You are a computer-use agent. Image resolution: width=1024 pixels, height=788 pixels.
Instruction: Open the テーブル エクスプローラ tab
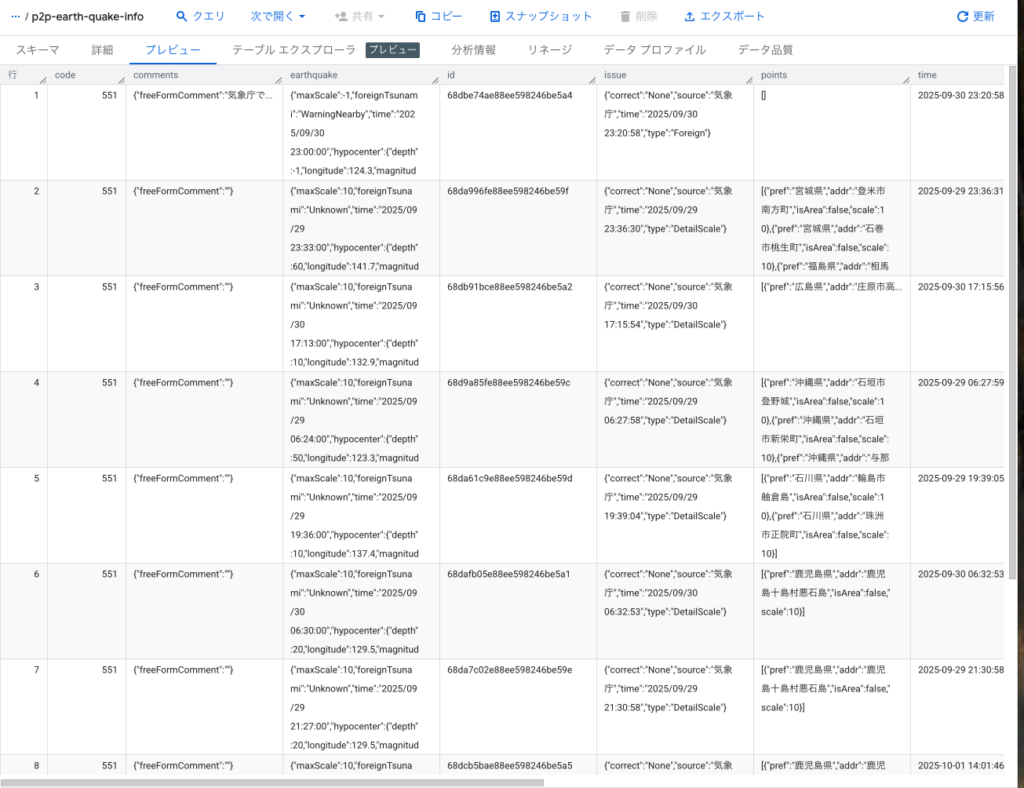293,50
